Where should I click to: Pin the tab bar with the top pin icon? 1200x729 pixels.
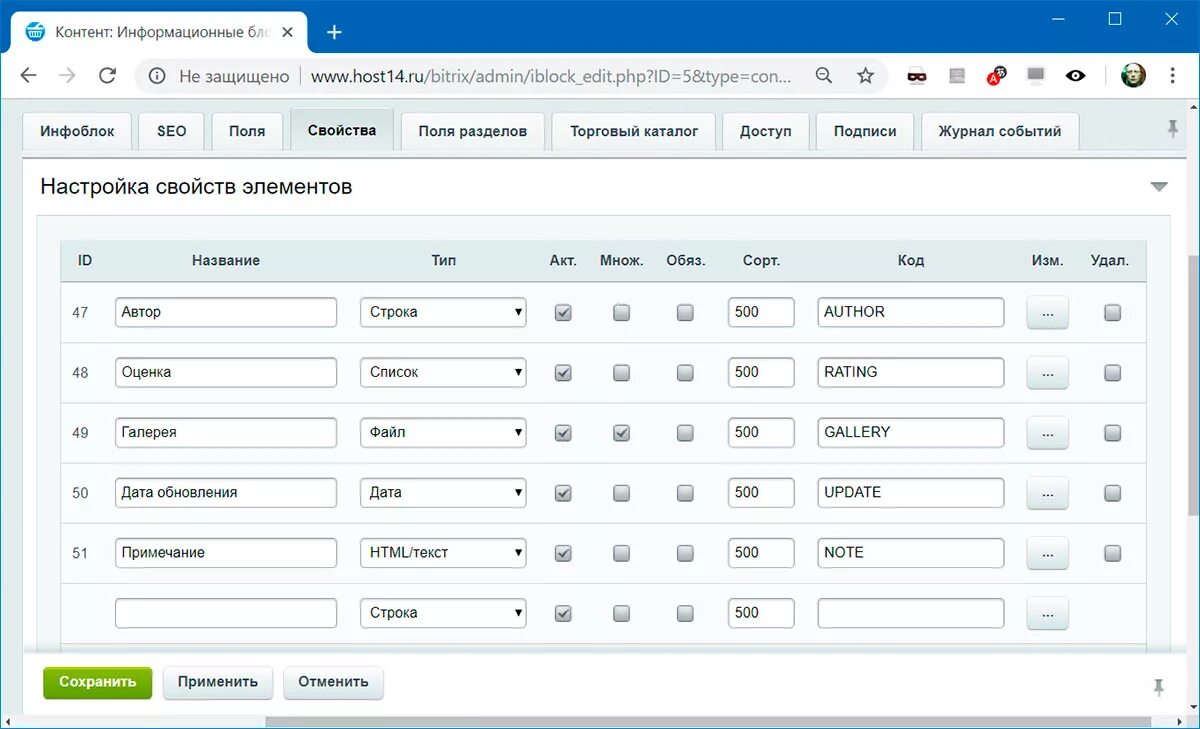[x=1172, y=128]
